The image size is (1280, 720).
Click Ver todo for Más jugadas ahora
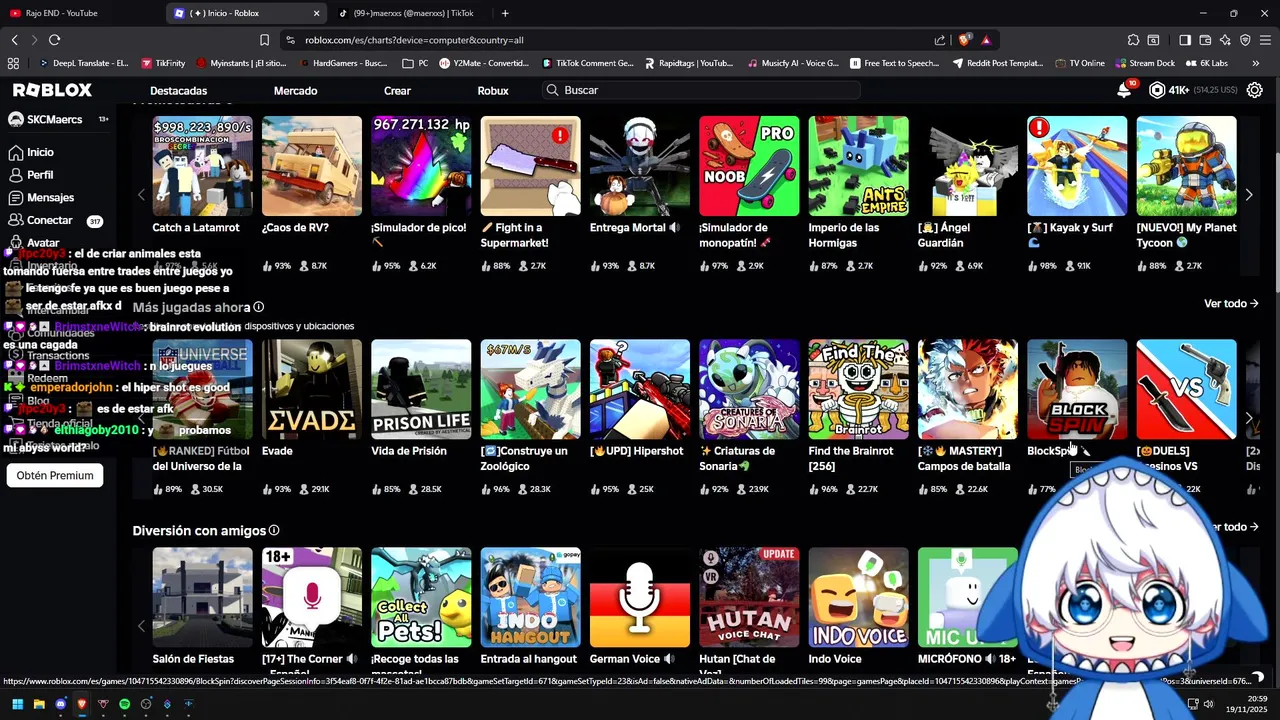(x=1231, y=303)
